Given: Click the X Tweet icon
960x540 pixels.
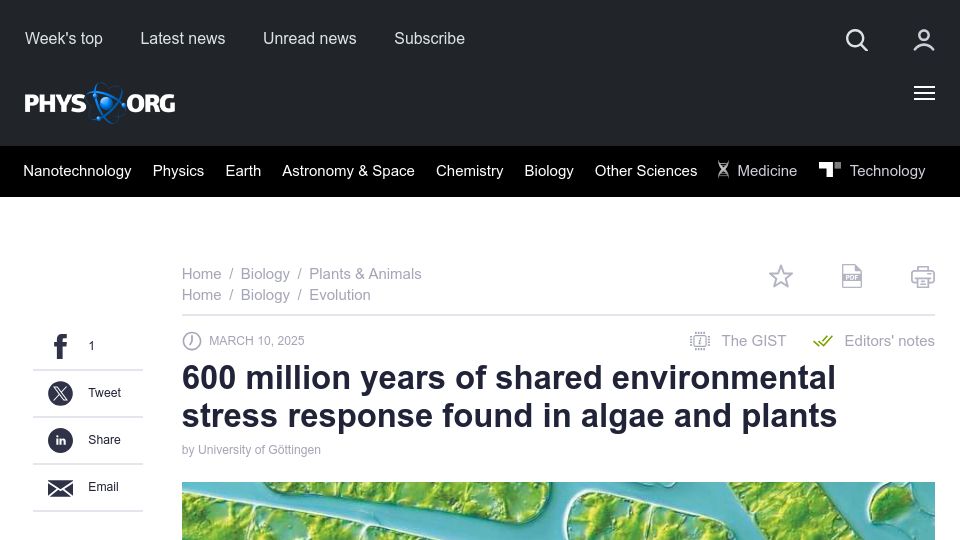Looking at the screenshot, I should point(60,393).
